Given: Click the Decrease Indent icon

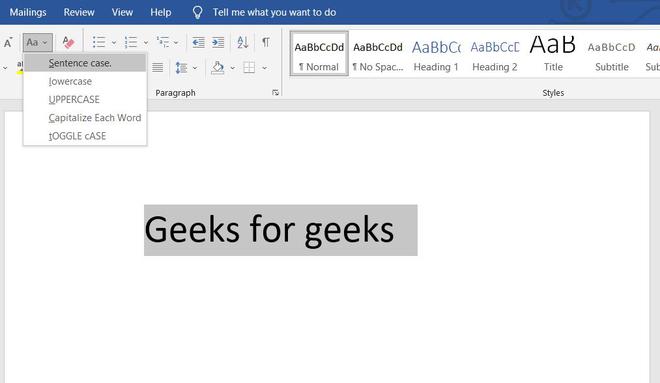Looking at the screenshot, I should click(198, 42).
